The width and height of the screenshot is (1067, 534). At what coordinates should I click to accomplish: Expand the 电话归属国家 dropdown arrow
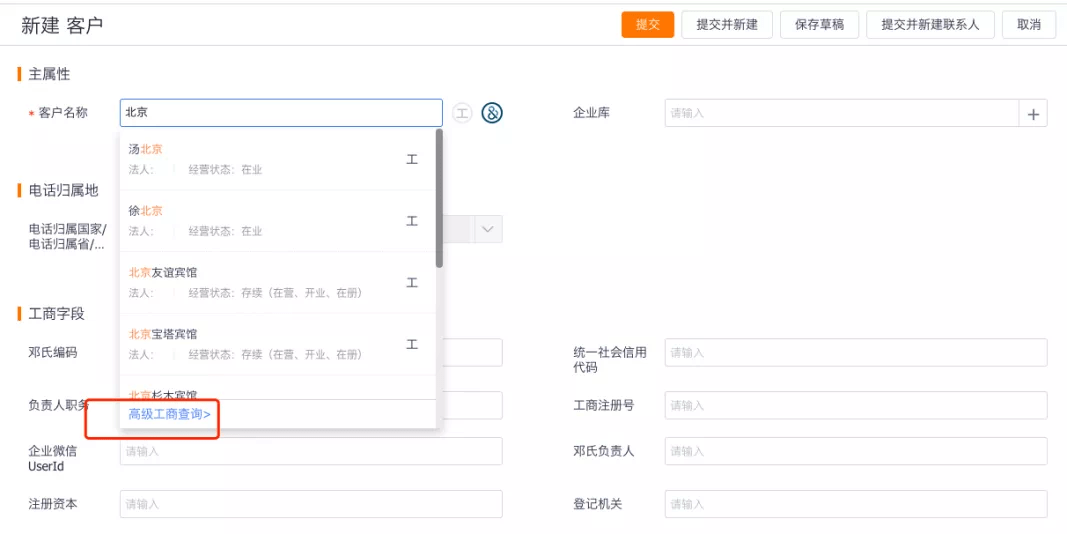(488, 229)
